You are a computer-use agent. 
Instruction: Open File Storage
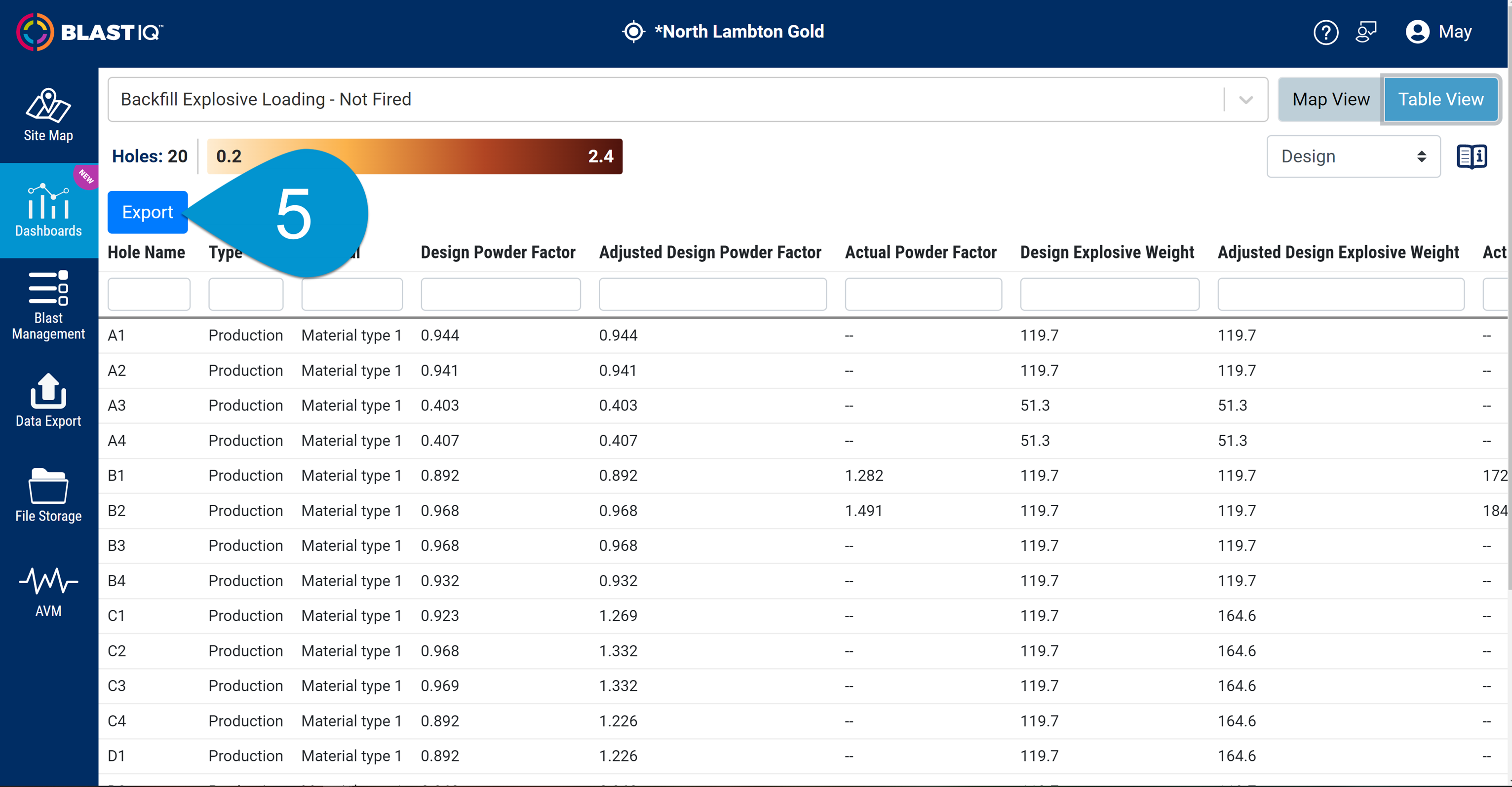click(47, 496)
